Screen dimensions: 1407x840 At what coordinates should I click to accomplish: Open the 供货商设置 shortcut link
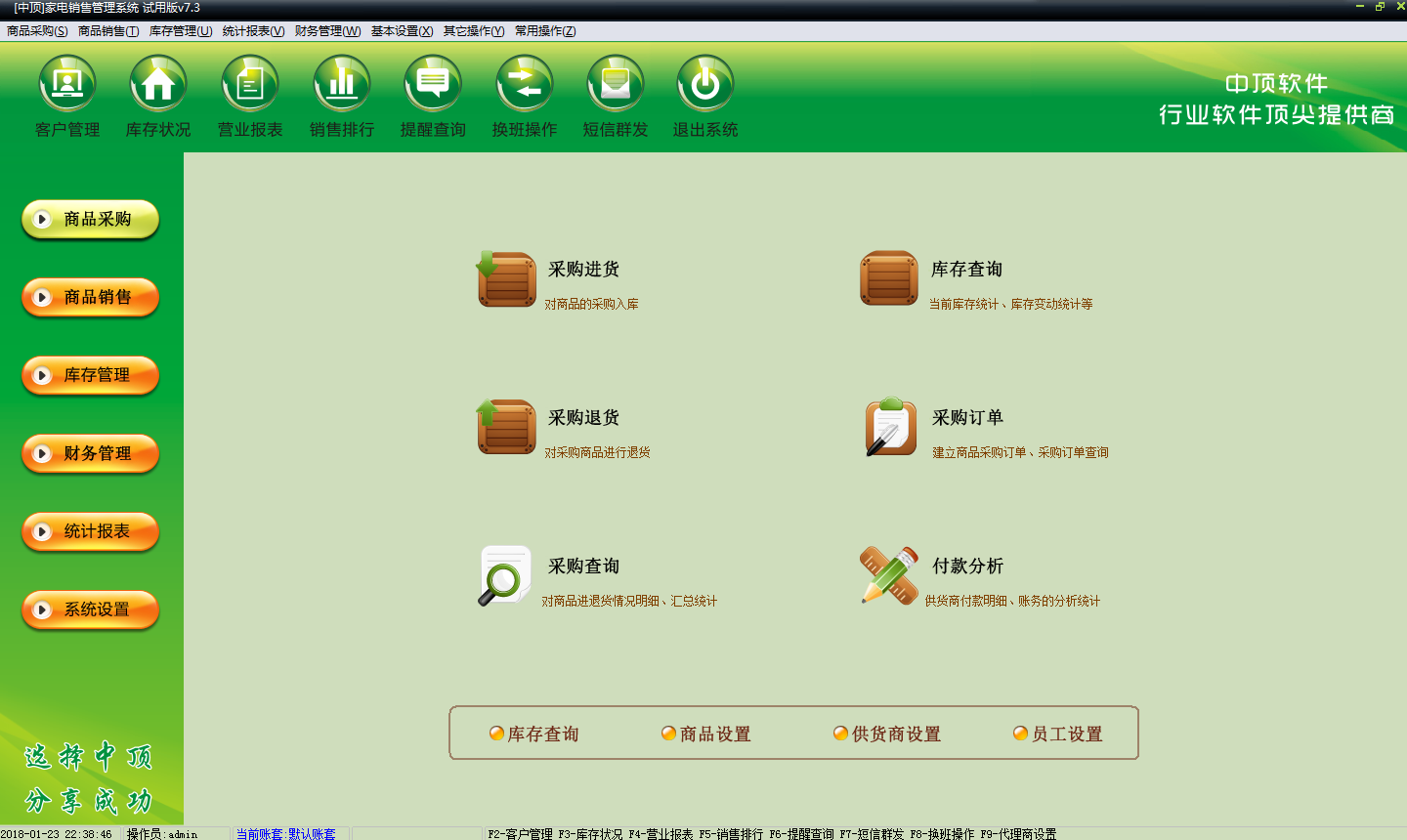(887, 734)
